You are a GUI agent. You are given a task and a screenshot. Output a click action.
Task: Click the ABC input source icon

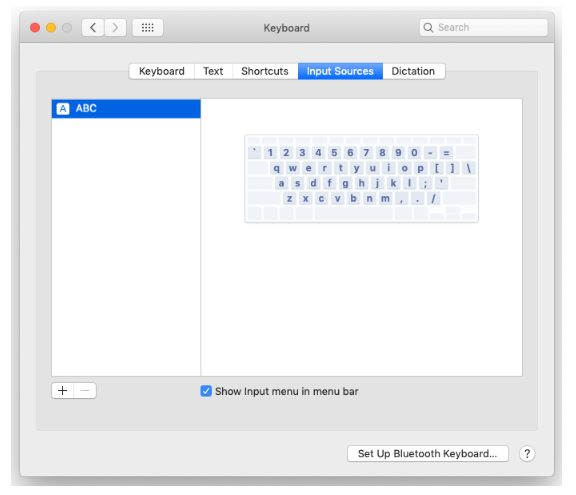click(x=63, y=109)
